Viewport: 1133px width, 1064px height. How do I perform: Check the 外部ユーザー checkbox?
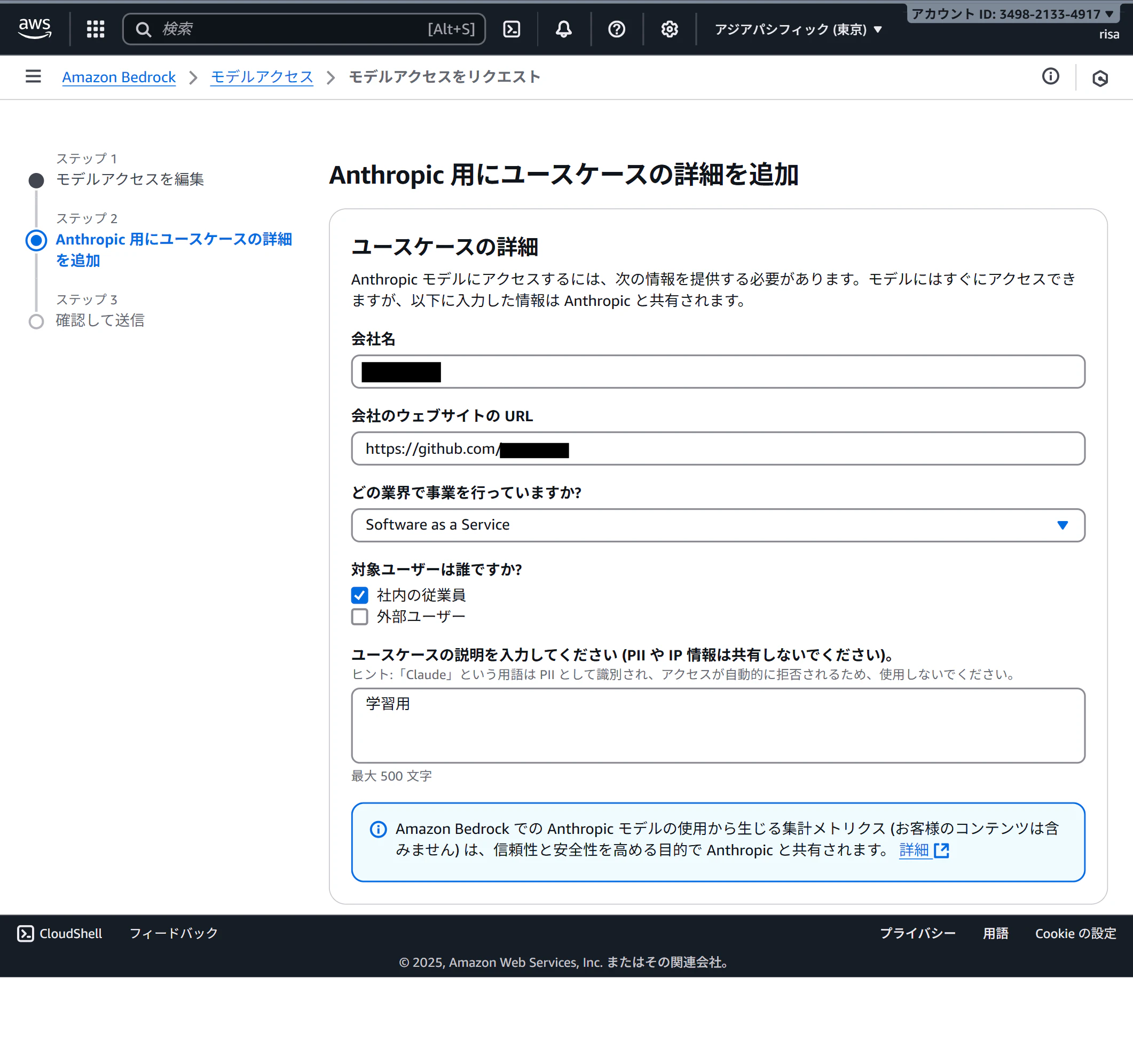coord(360,617)
